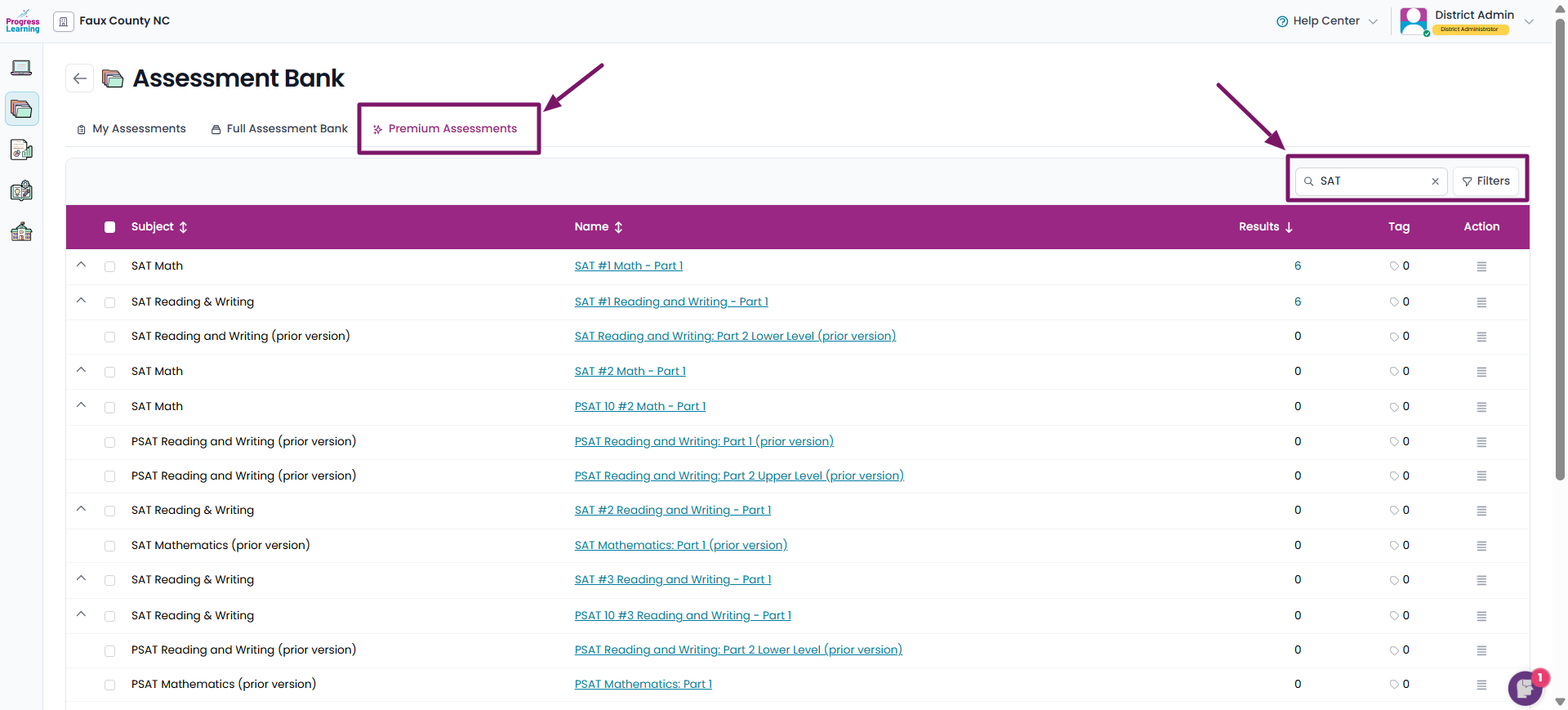Click tag icon on PSAT Mathematics: Part 1 row
Viewport: 1568px width, 710px height.
[x=1394, y=685]
